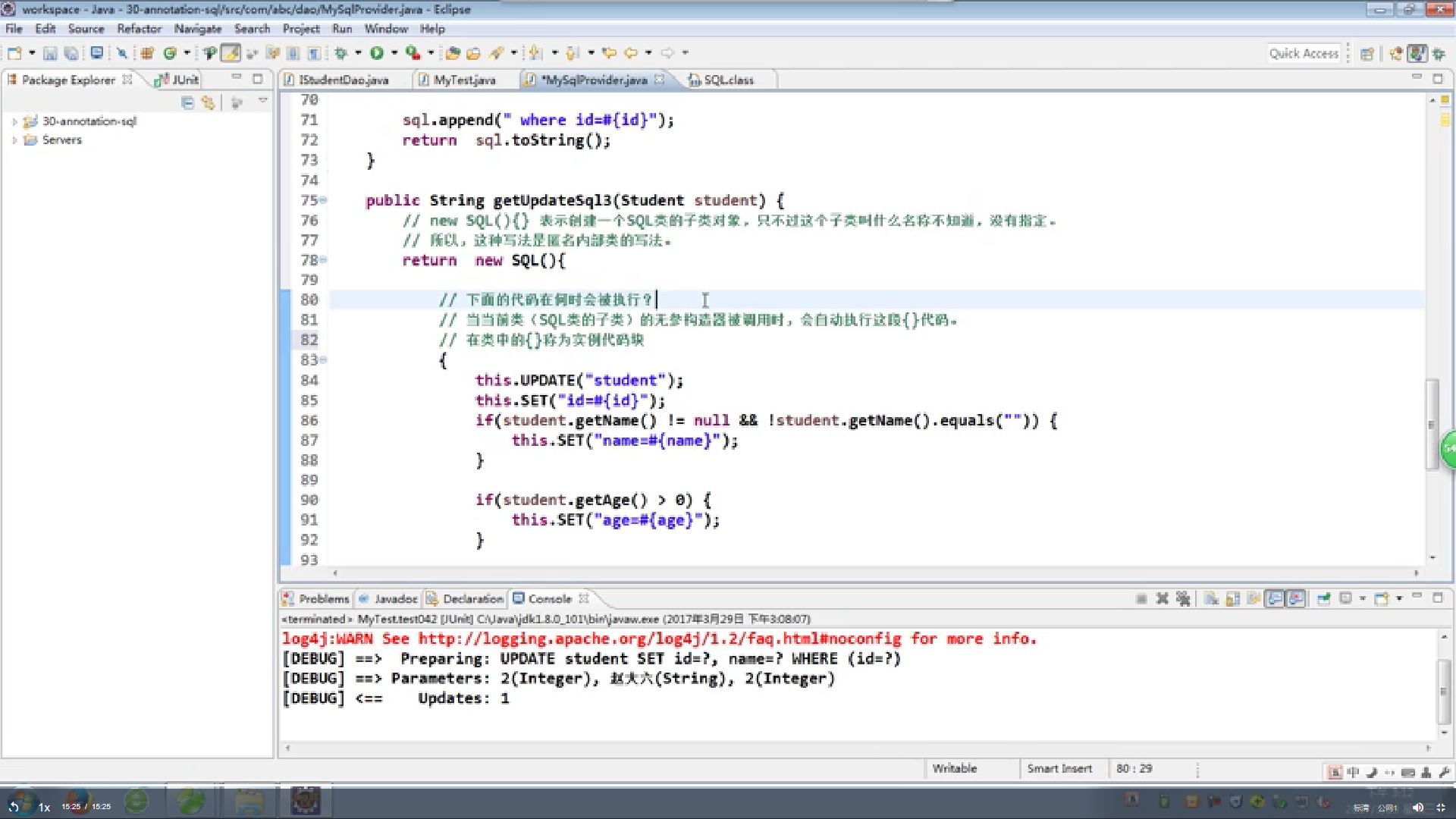Viewport: 1456px width, 819px height.
Task: Open the Window menu
Action: pos(386,29)
